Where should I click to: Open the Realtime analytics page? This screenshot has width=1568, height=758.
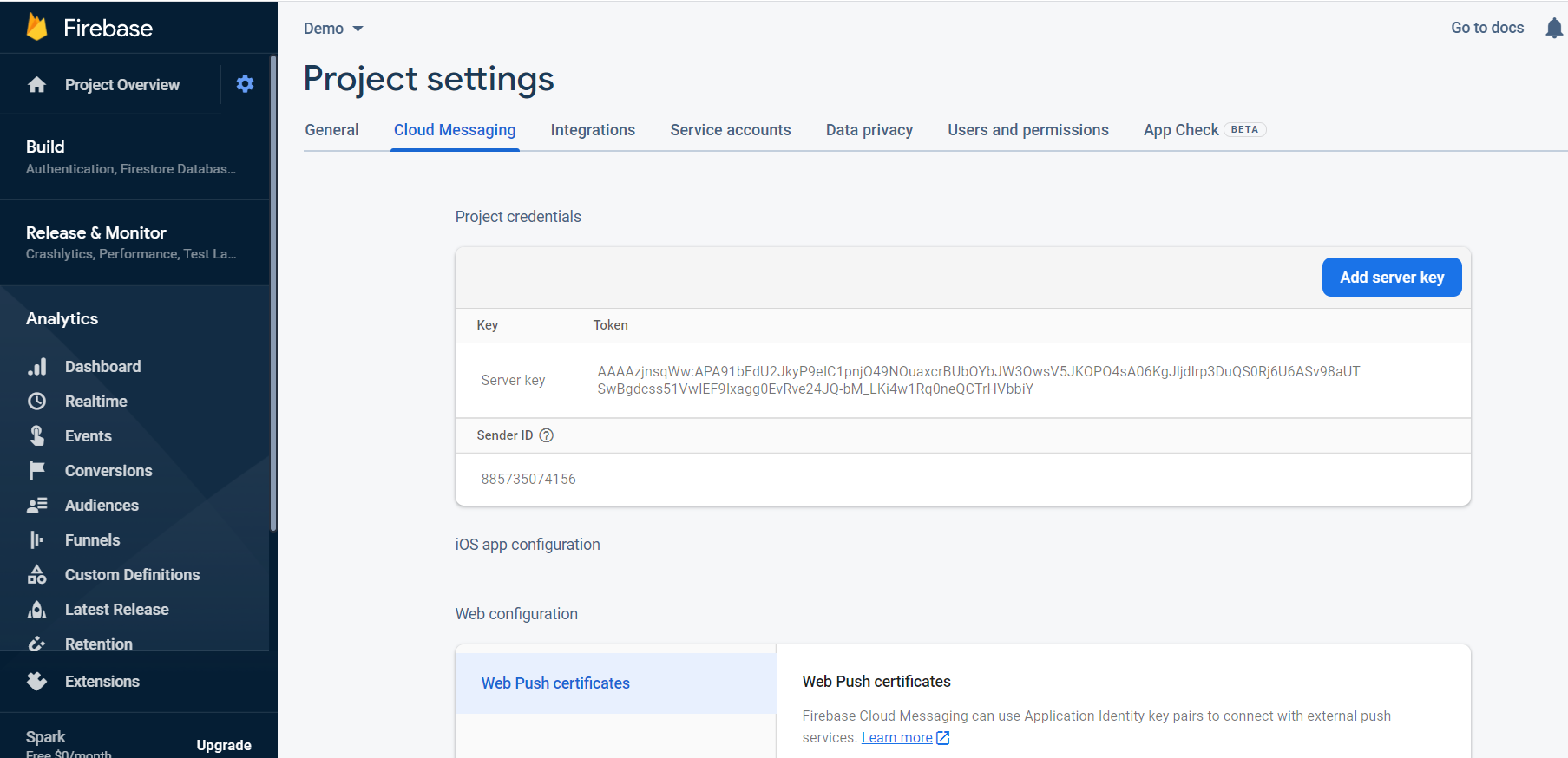click(x=96, y=402)
